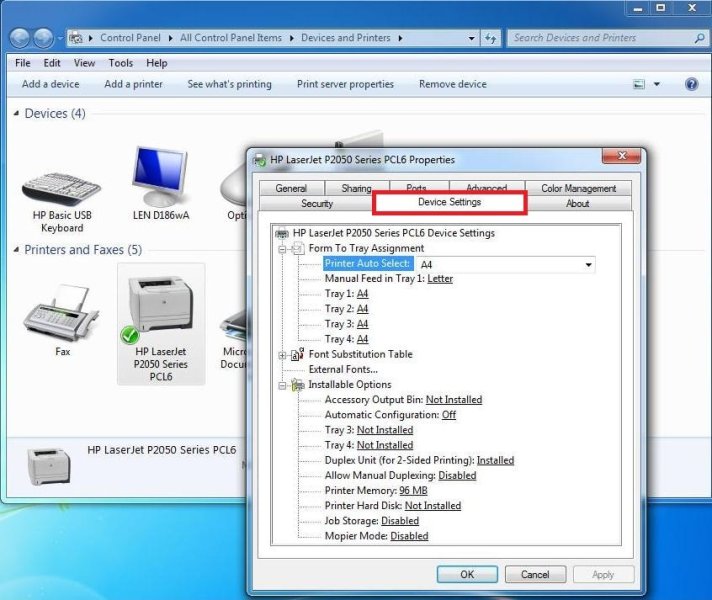
Task: Select the Fax printer icon
Action: pyautogui.click(x=61, y=313)
